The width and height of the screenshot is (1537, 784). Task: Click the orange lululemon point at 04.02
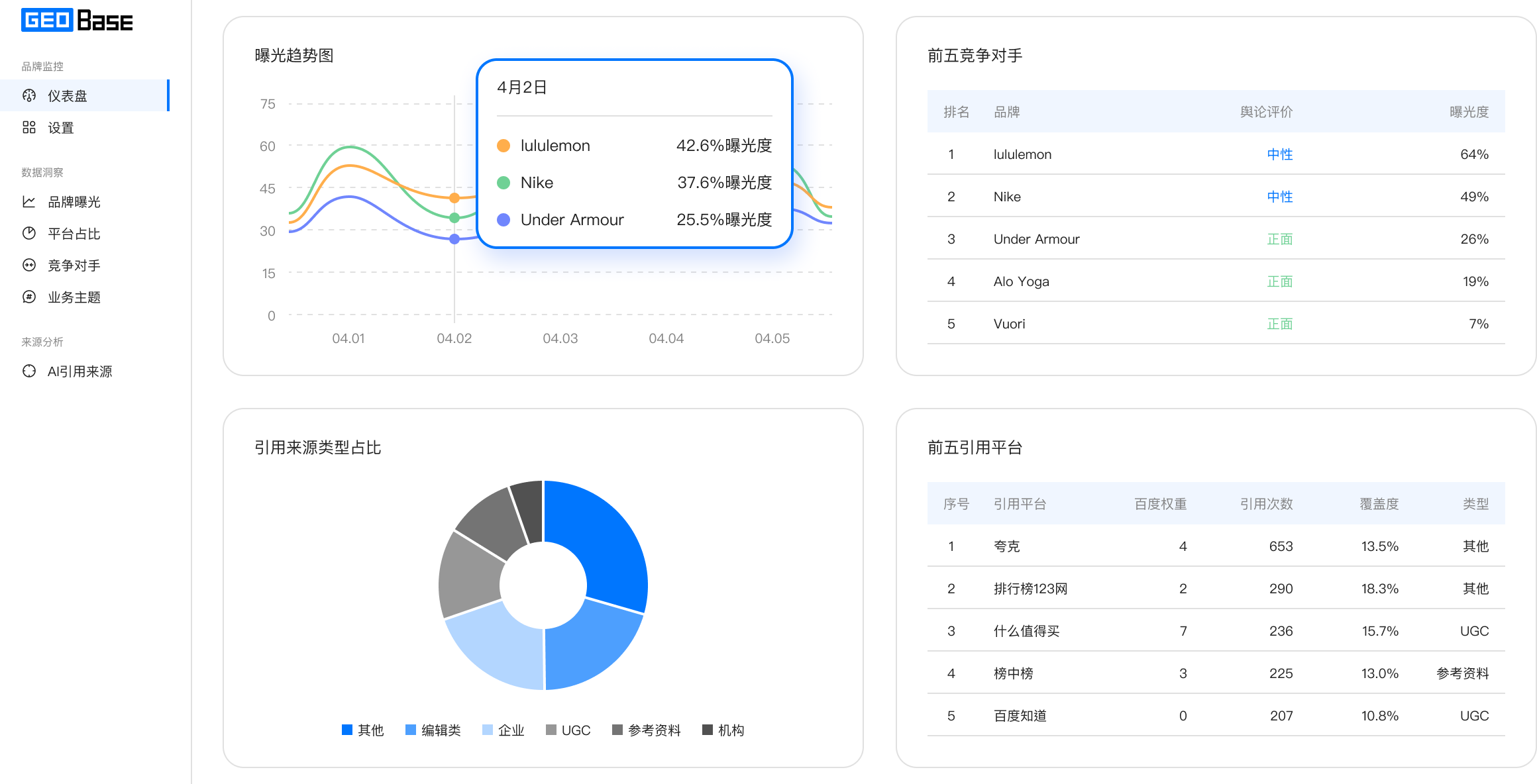(x=454, y=198)
